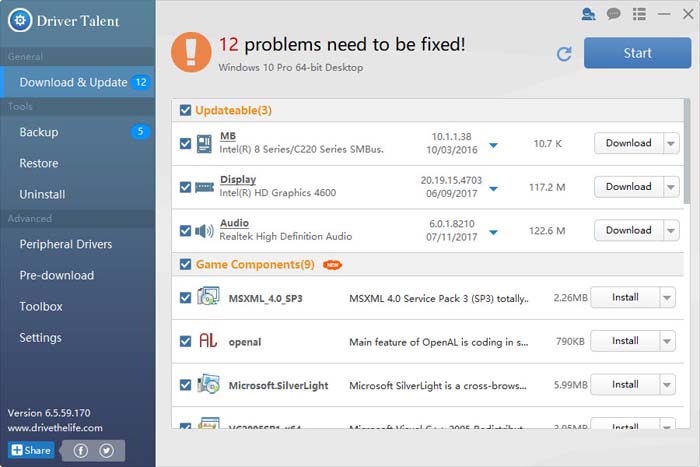Open the Restore section

77,163
